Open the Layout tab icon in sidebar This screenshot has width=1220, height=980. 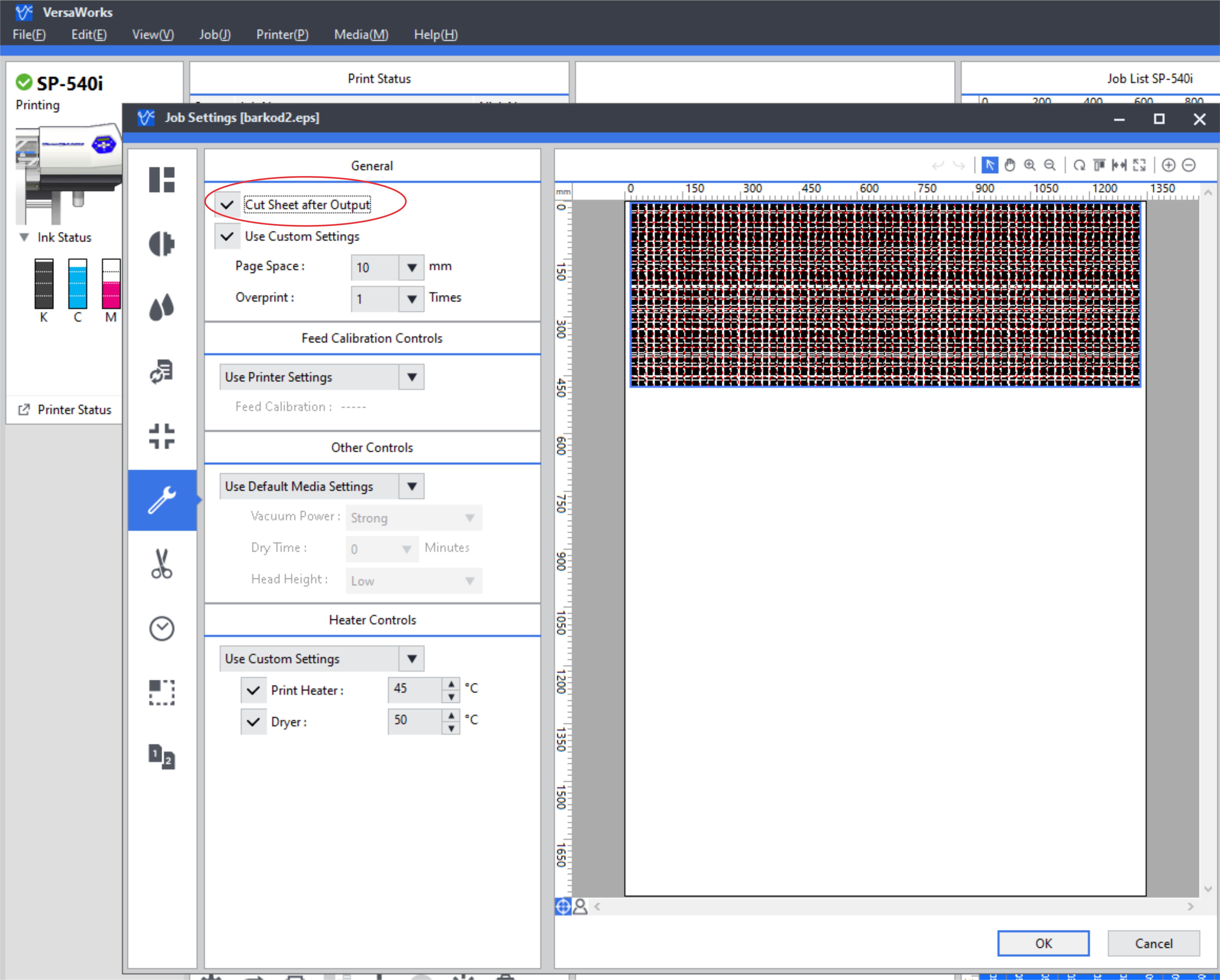162,180
